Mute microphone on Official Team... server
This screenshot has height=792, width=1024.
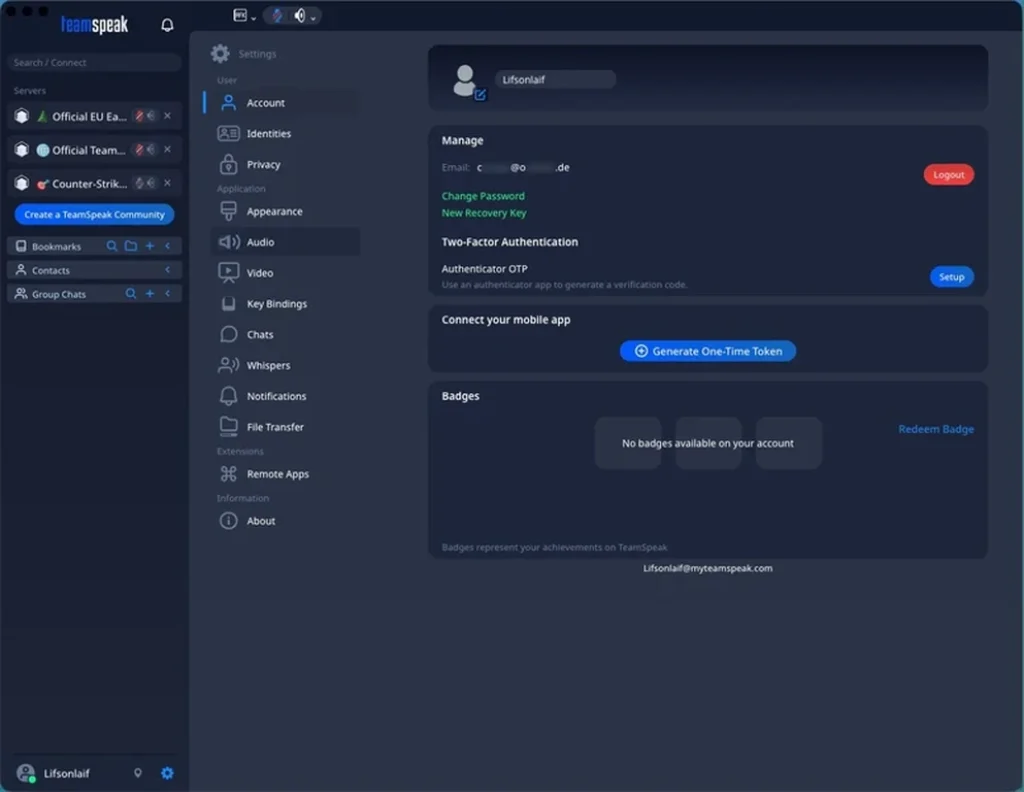(139, 150)
